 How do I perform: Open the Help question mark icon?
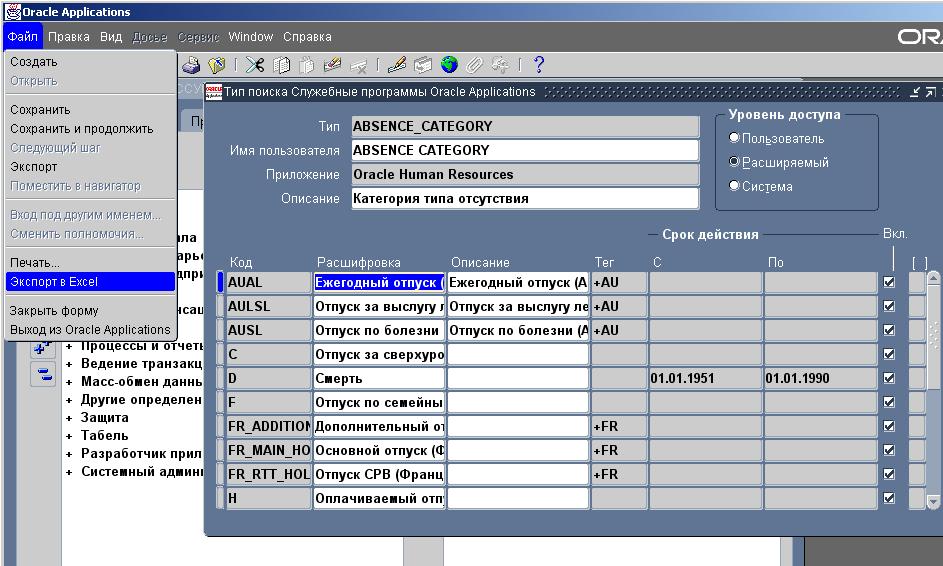539,65
